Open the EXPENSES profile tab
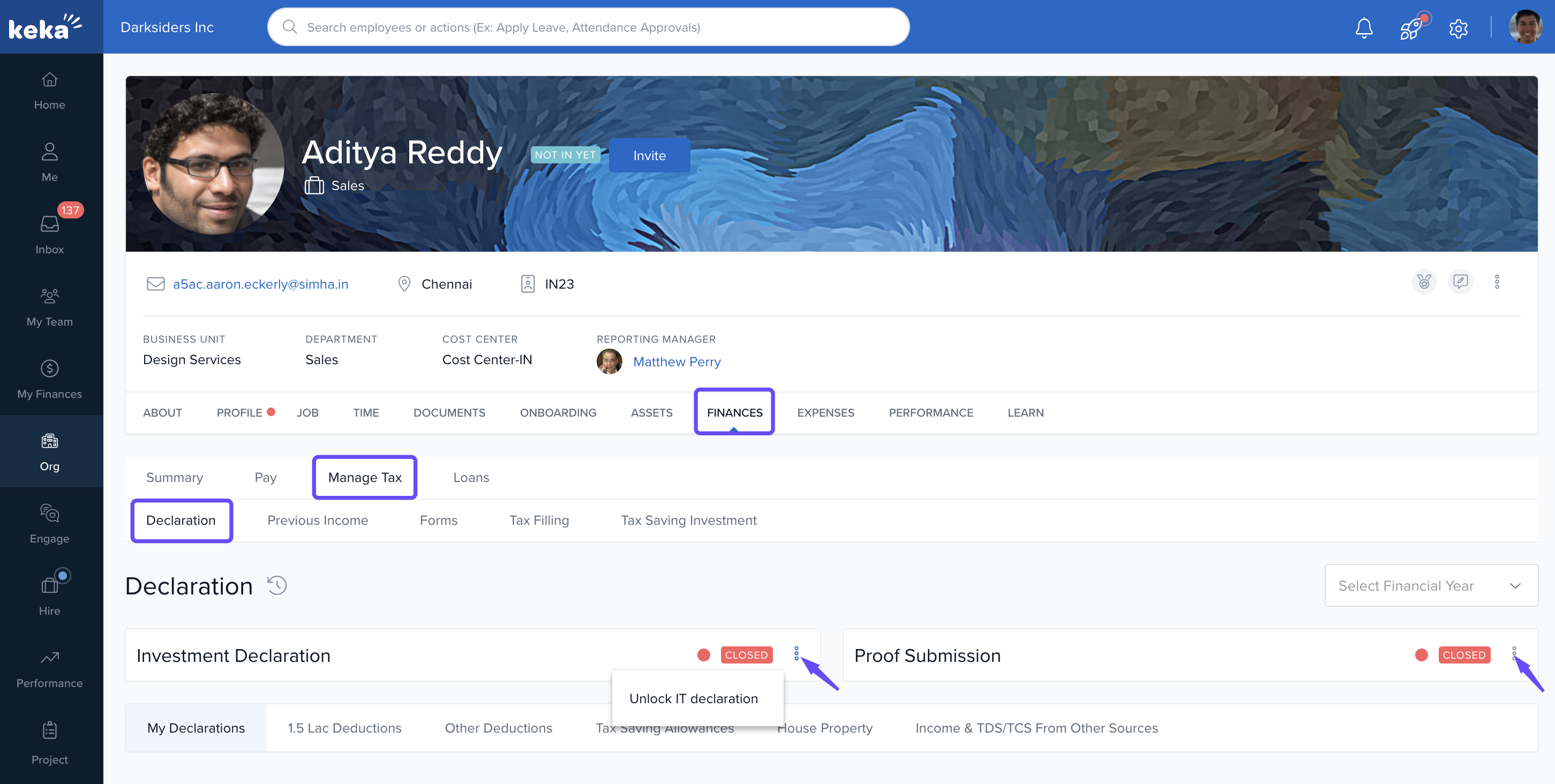1555x784 pixels. coord(825,413)
